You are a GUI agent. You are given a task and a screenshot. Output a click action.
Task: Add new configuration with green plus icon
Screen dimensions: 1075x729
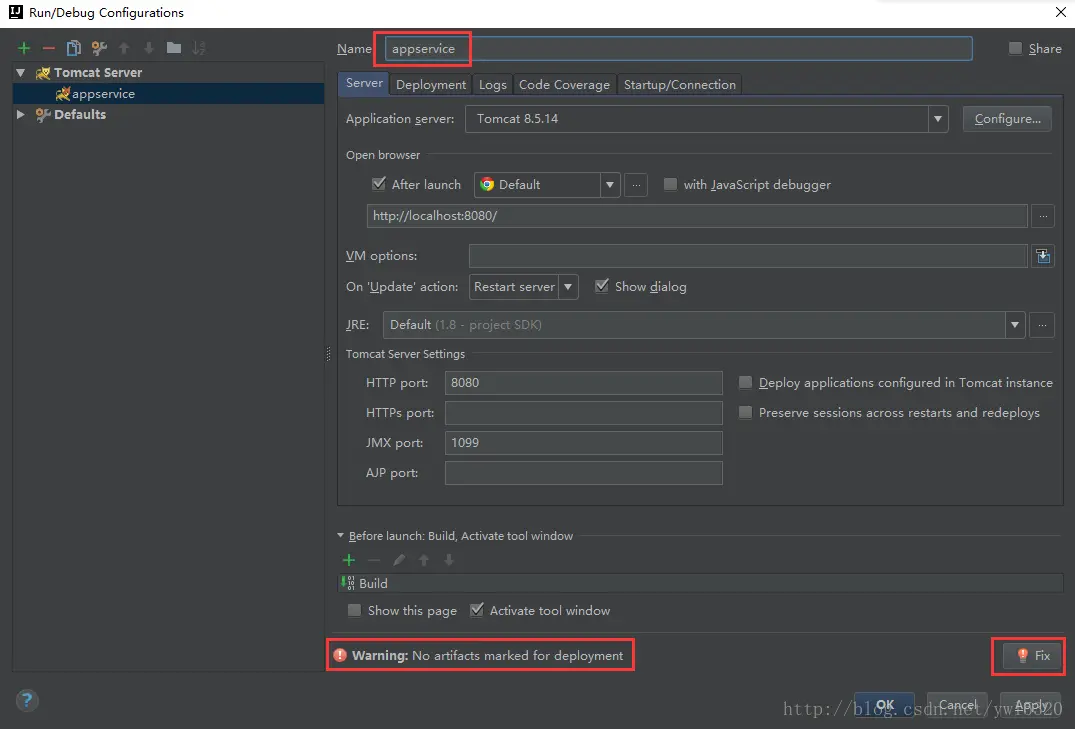(24, 48)
